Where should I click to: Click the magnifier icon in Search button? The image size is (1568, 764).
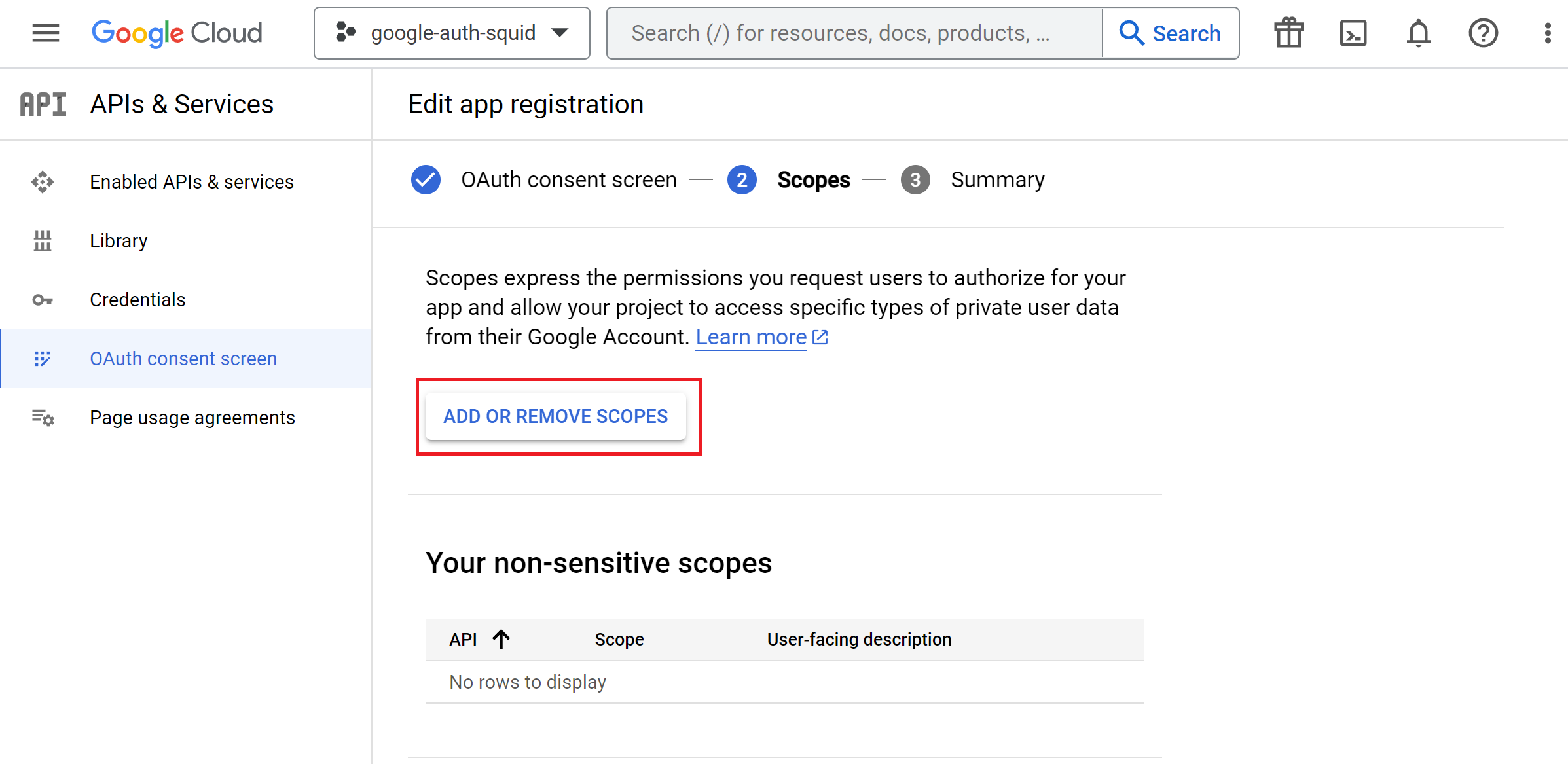1131,32
